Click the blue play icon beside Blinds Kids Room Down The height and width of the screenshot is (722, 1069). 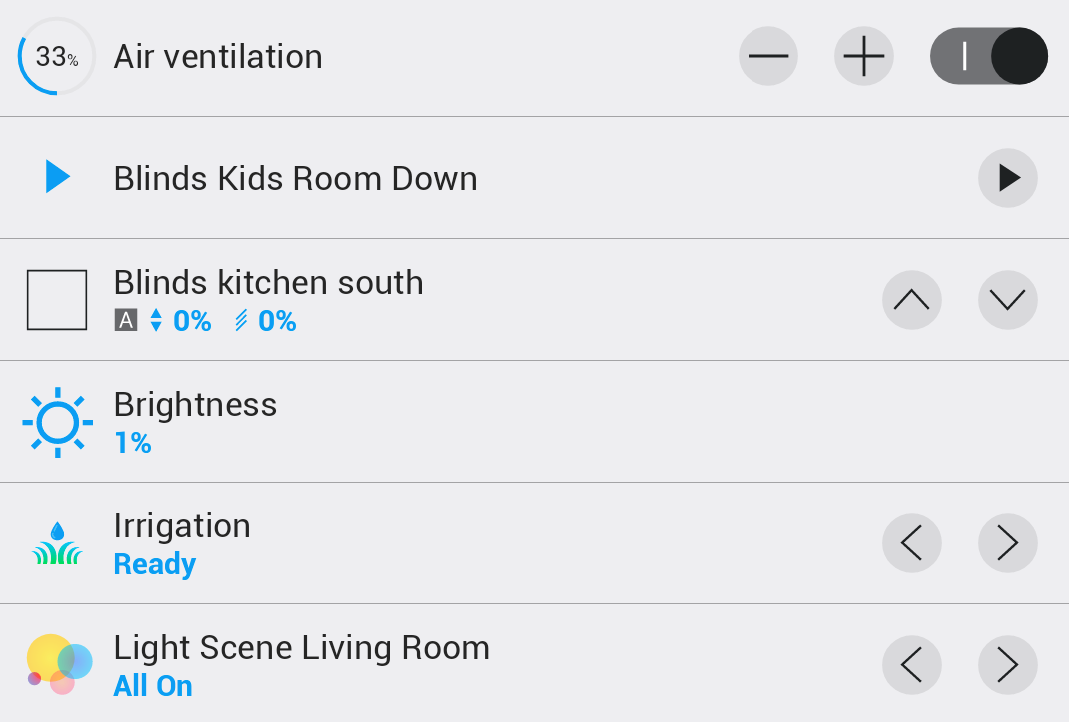coord(58,178)
